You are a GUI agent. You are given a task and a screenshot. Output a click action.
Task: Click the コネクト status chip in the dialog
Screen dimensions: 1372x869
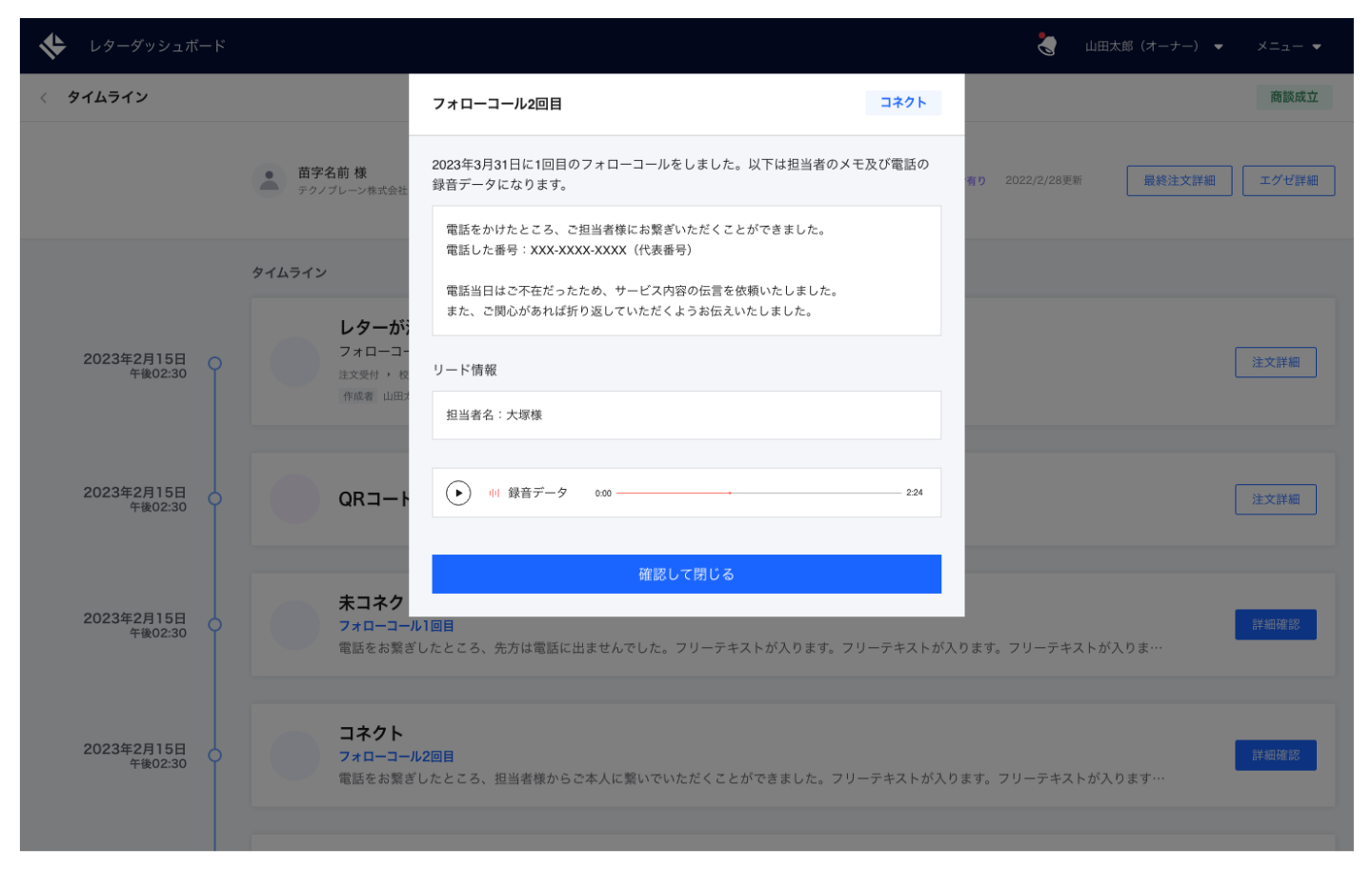click(902, 102)
